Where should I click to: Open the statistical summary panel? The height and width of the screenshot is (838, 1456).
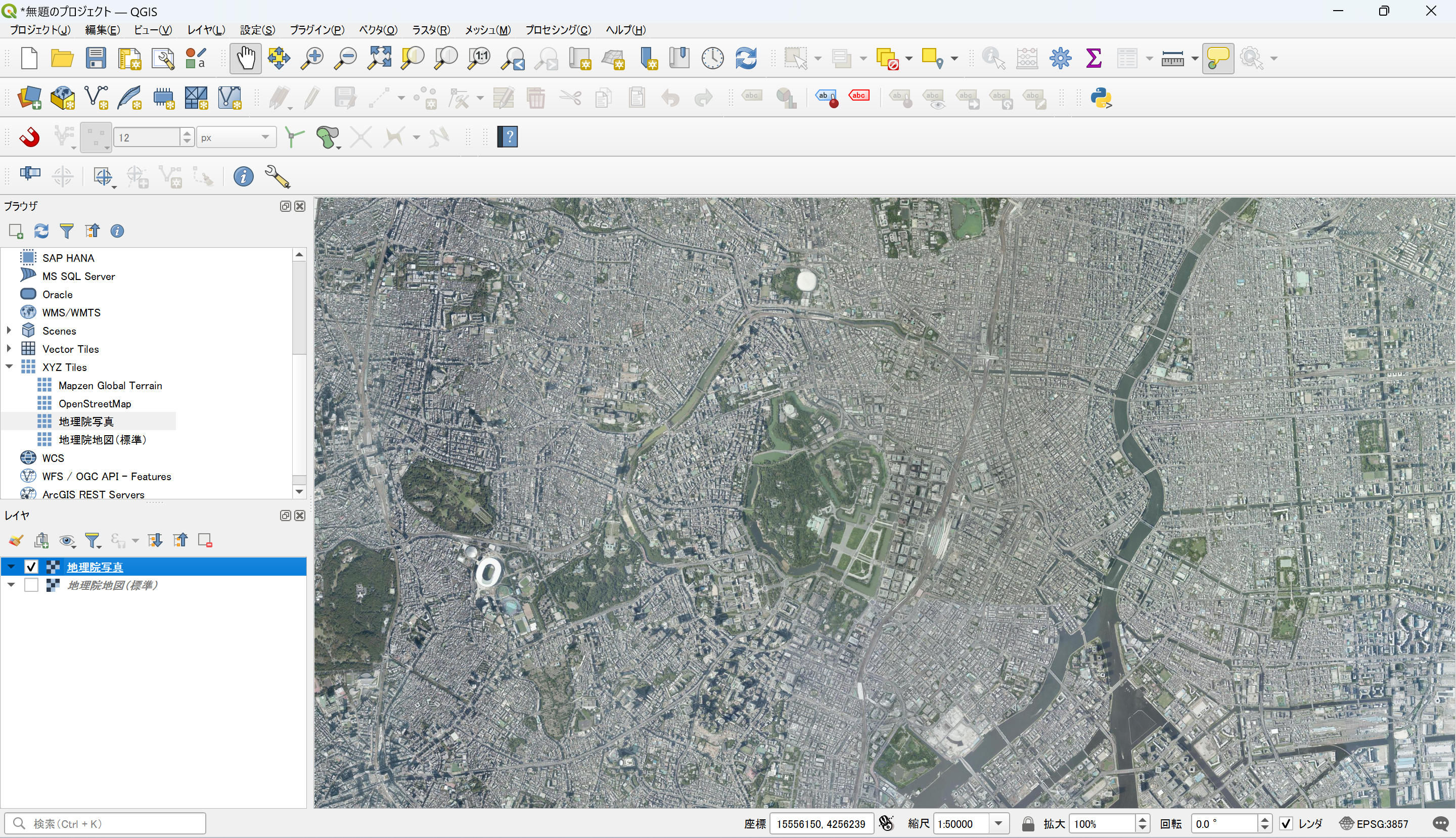tap(1094, 58)
